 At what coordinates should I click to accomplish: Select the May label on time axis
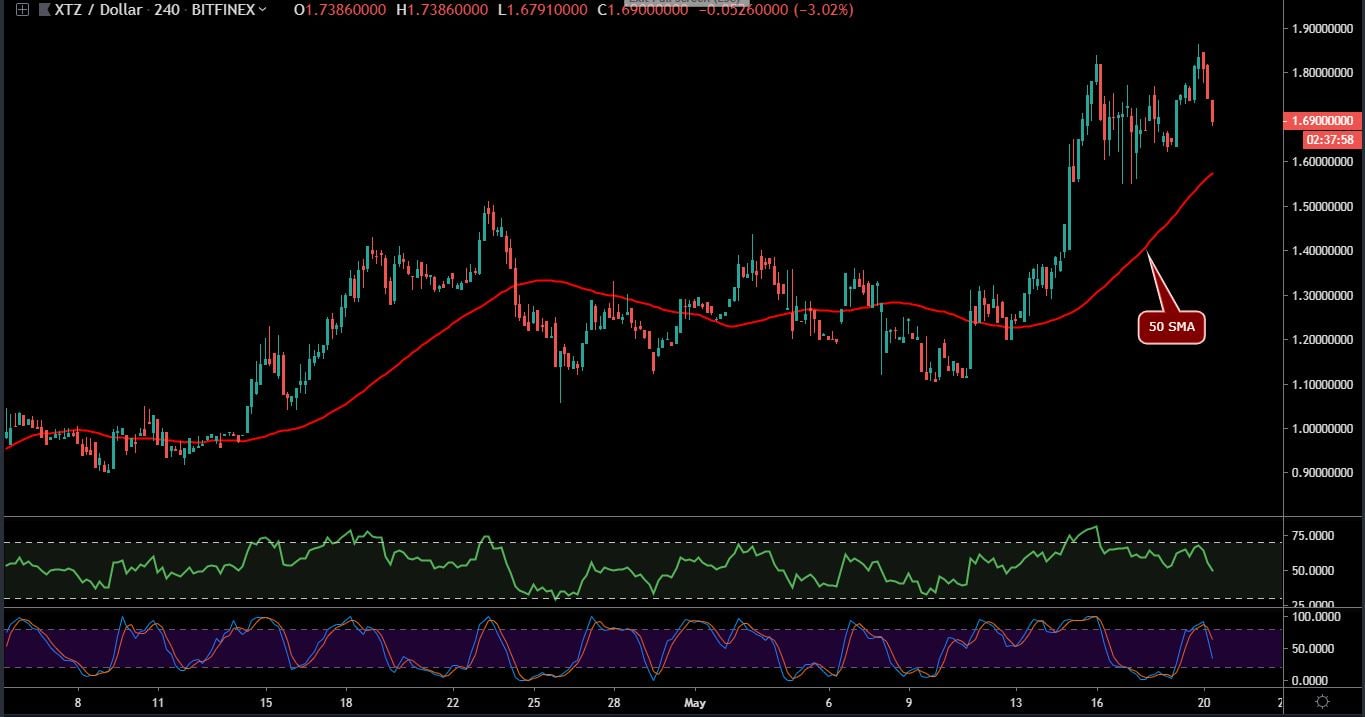[x=694, y=703]
